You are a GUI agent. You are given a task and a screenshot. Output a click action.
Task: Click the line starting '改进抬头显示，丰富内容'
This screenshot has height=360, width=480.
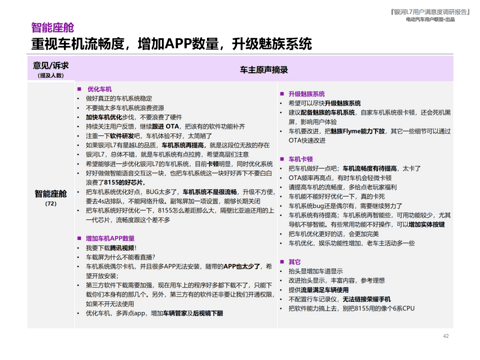coord(337,281)
